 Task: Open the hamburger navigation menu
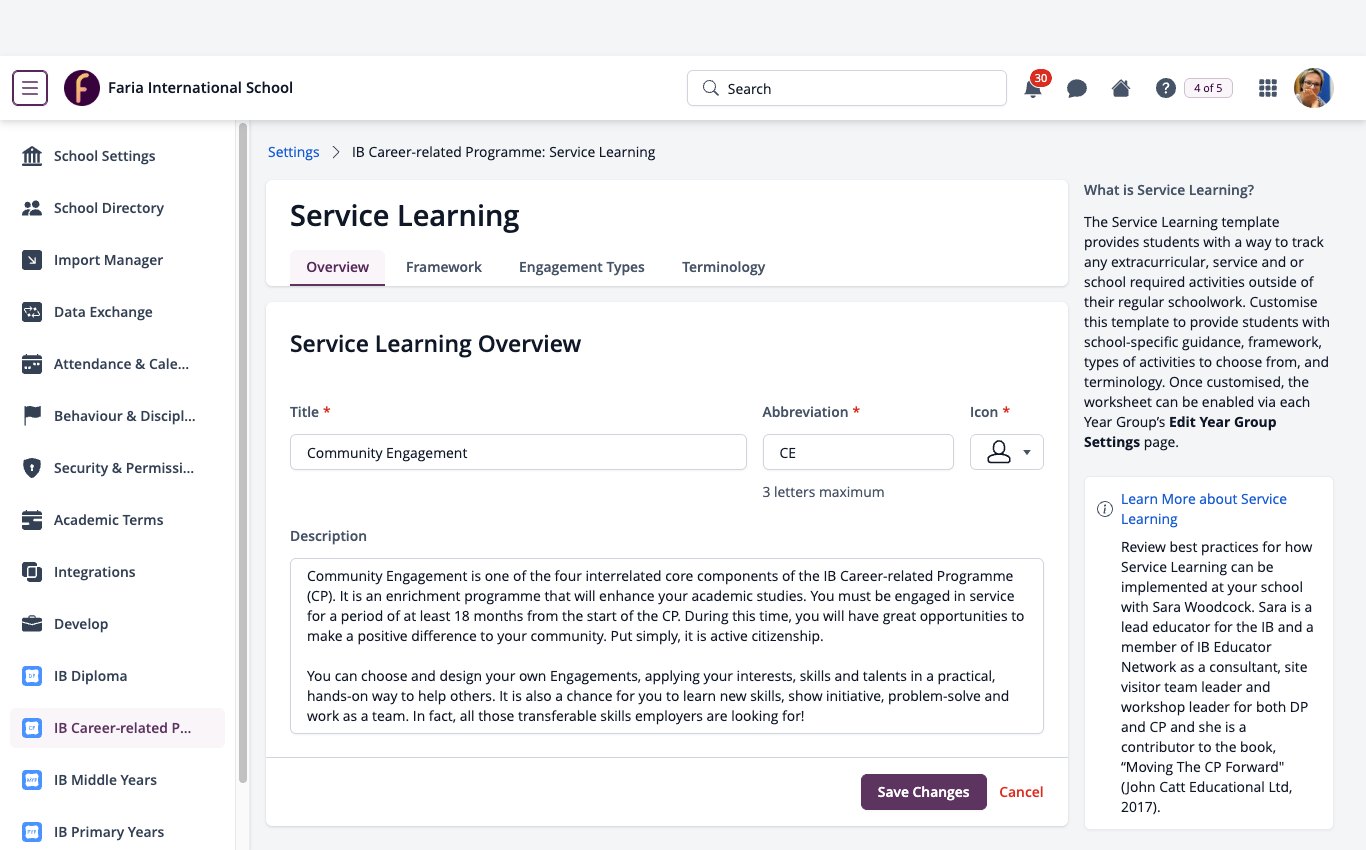coord(30,88)
